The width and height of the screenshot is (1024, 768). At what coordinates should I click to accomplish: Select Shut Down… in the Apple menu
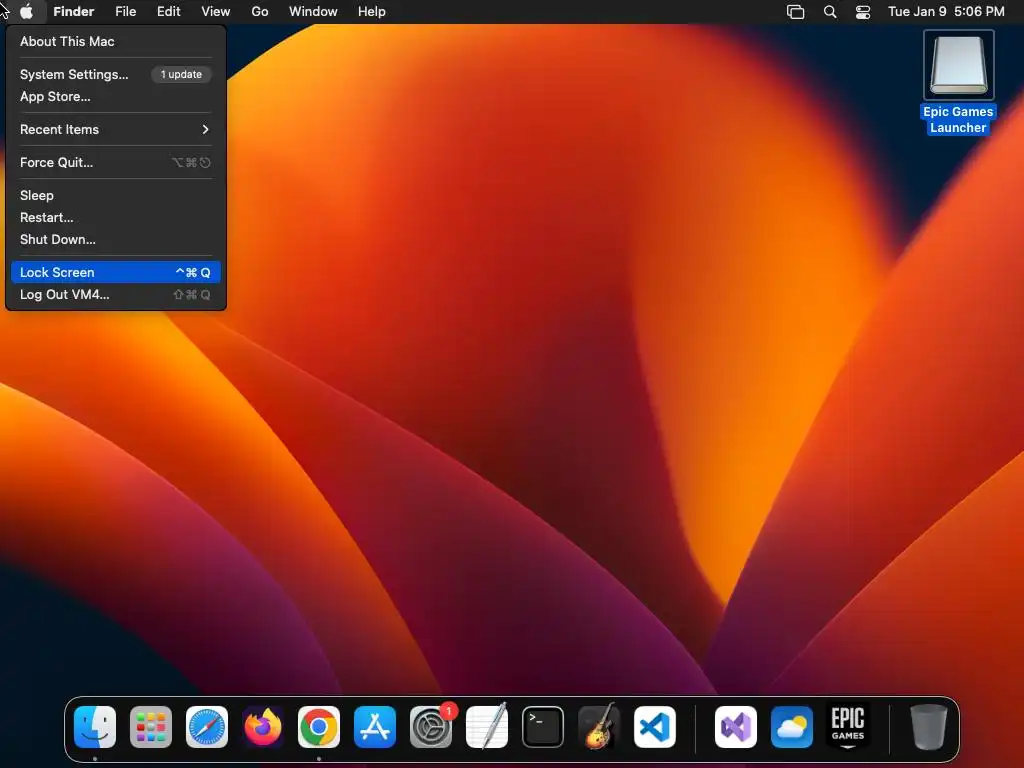click(x=116, y=240)
